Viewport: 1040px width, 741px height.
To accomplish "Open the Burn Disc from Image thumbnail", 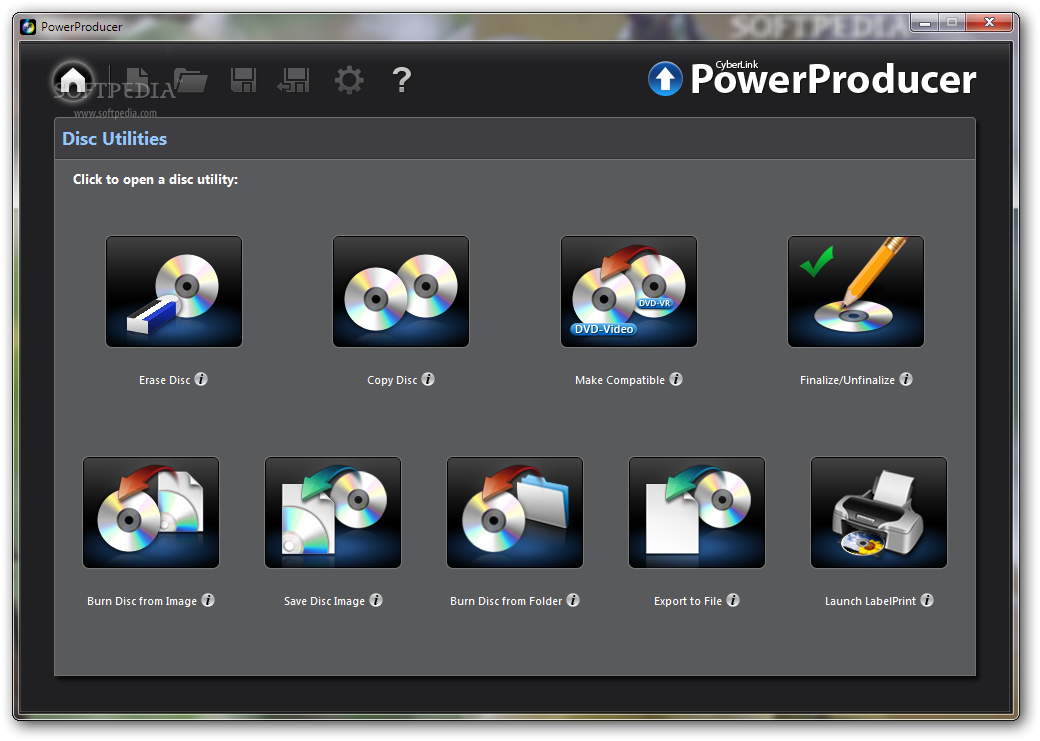I will tap(151, 512).
